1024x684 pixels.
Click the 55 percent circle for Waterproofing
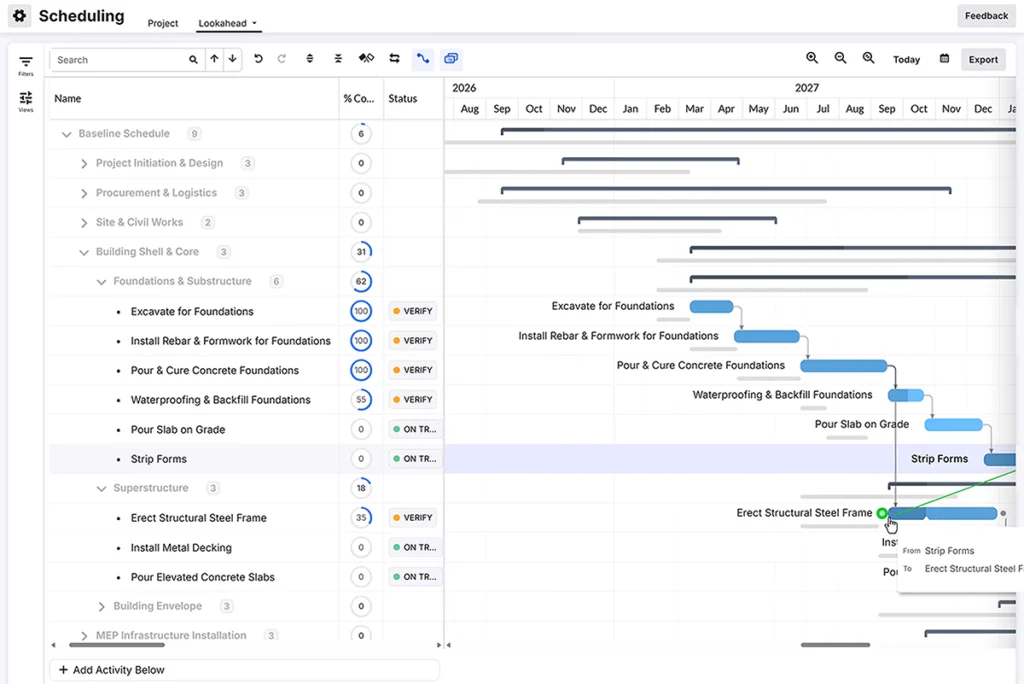click(361, 400)
